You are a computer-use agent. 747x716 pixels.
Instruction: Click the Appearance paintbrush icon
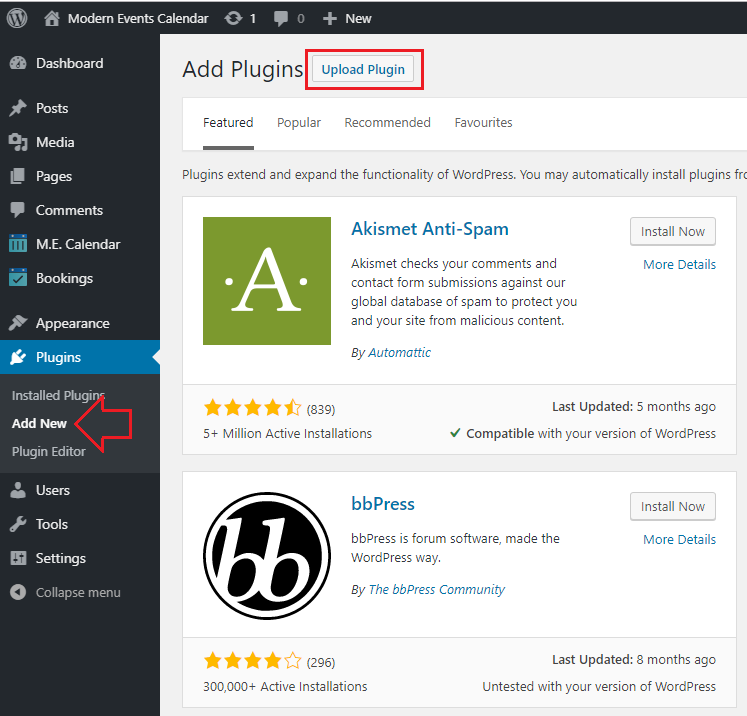18,323
